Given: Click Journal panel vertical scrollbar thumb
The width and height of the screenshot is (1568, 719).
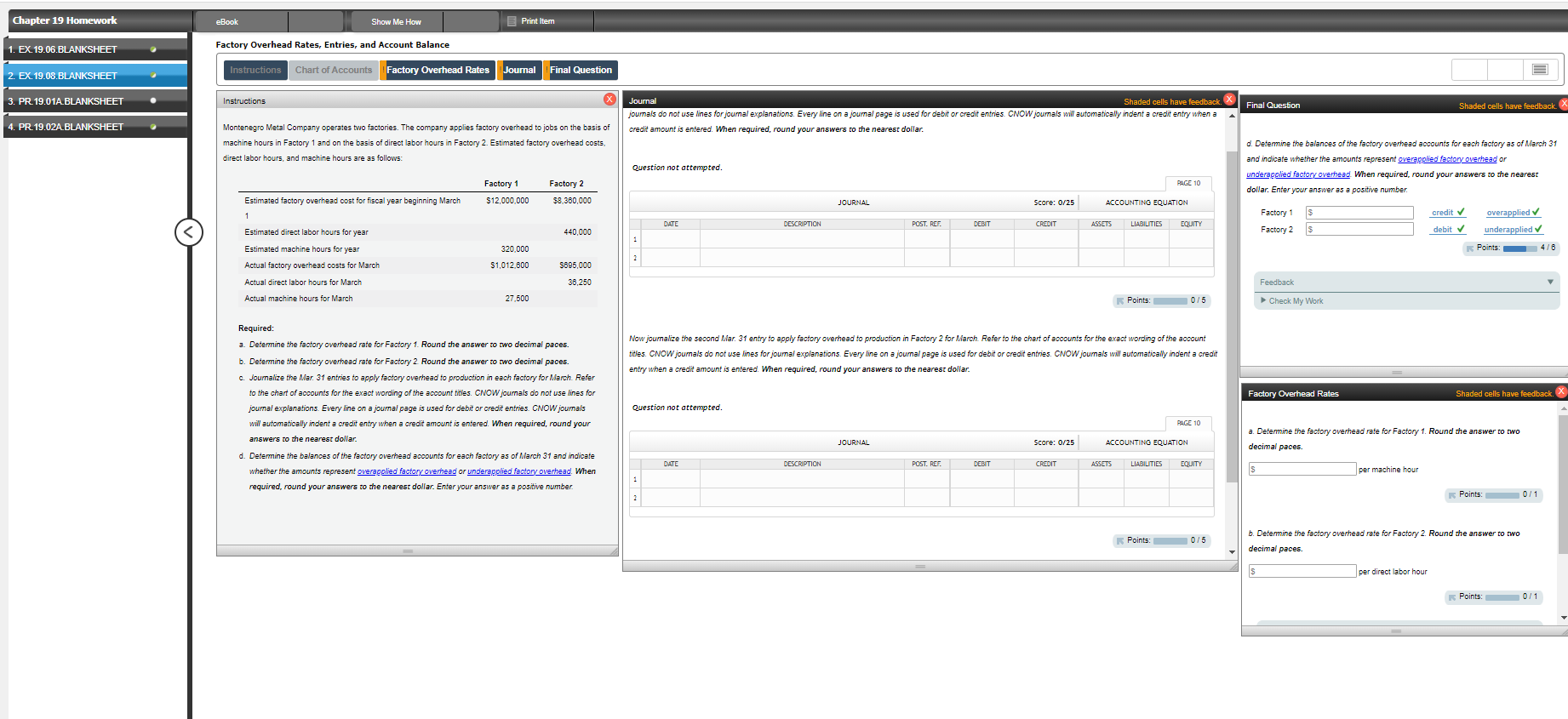Looking at the screenshot, I should [x=1232, y=315].
